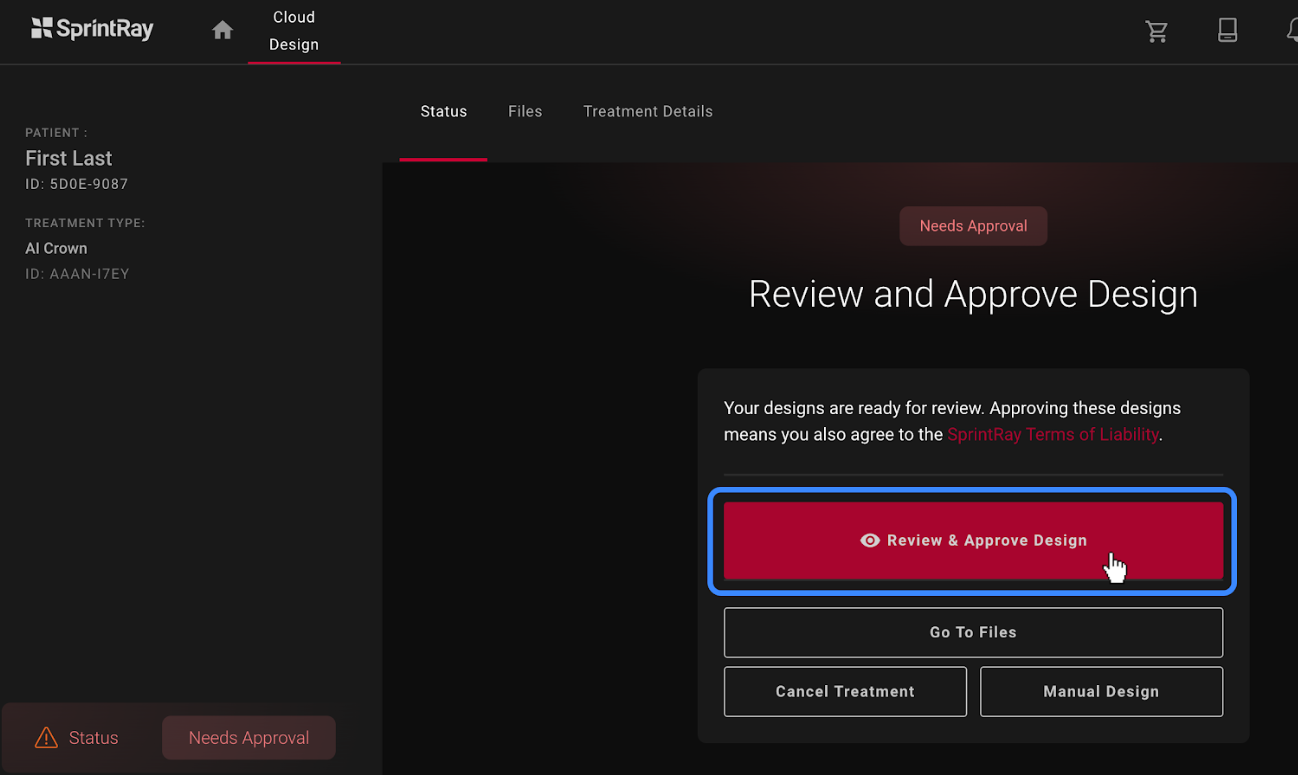Switch to the Files tab
The image size is (1298, 775).
click(525, 111)
